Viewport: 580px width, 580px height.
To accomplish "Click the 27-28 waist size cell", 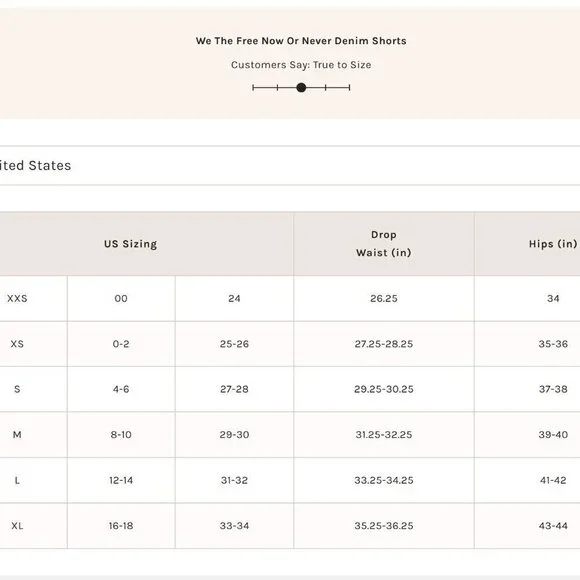I will point(234,389).
